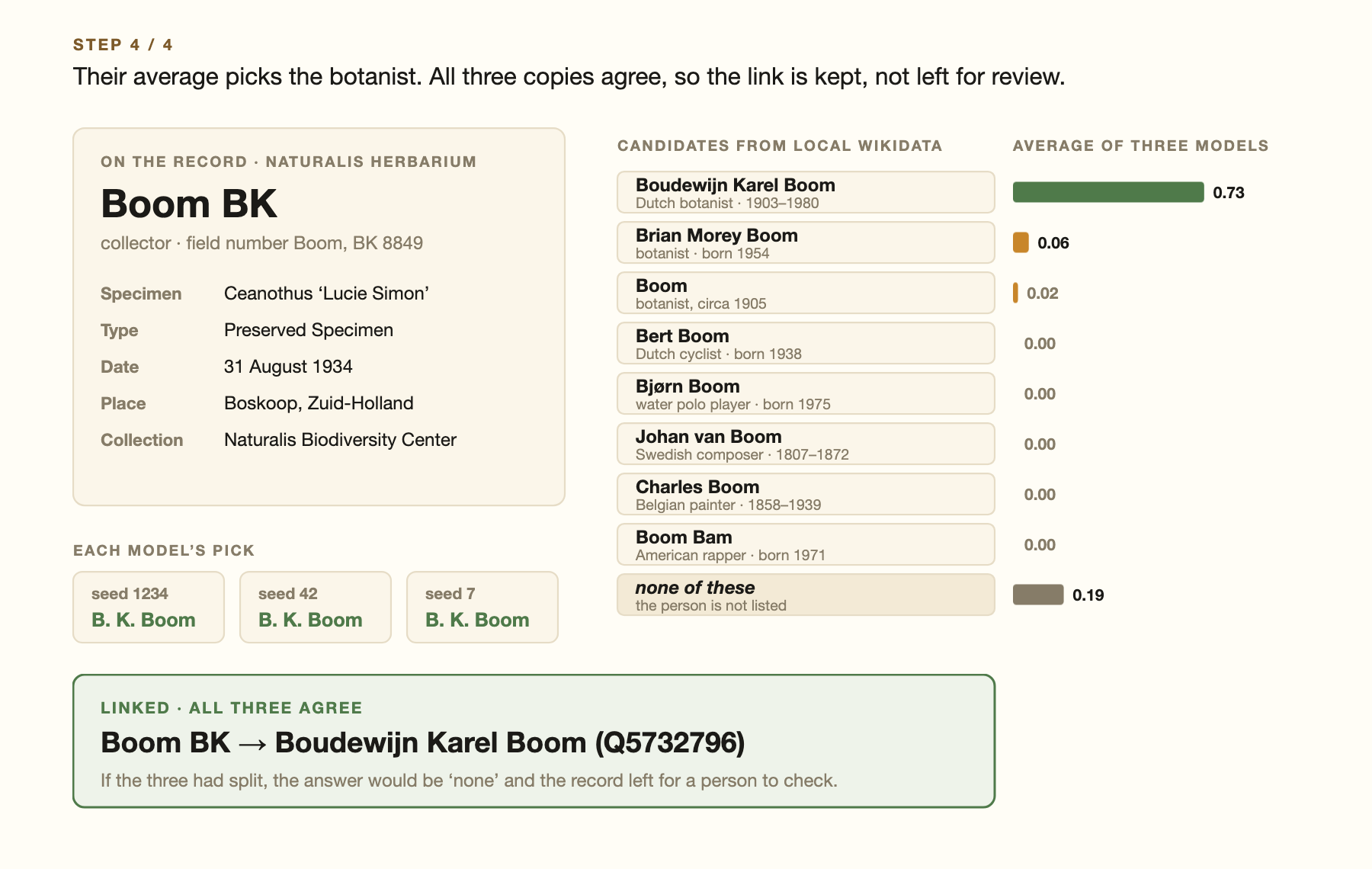Open the seed 42 model pick card
The image size is (1372, 869).
click(316, 608)
